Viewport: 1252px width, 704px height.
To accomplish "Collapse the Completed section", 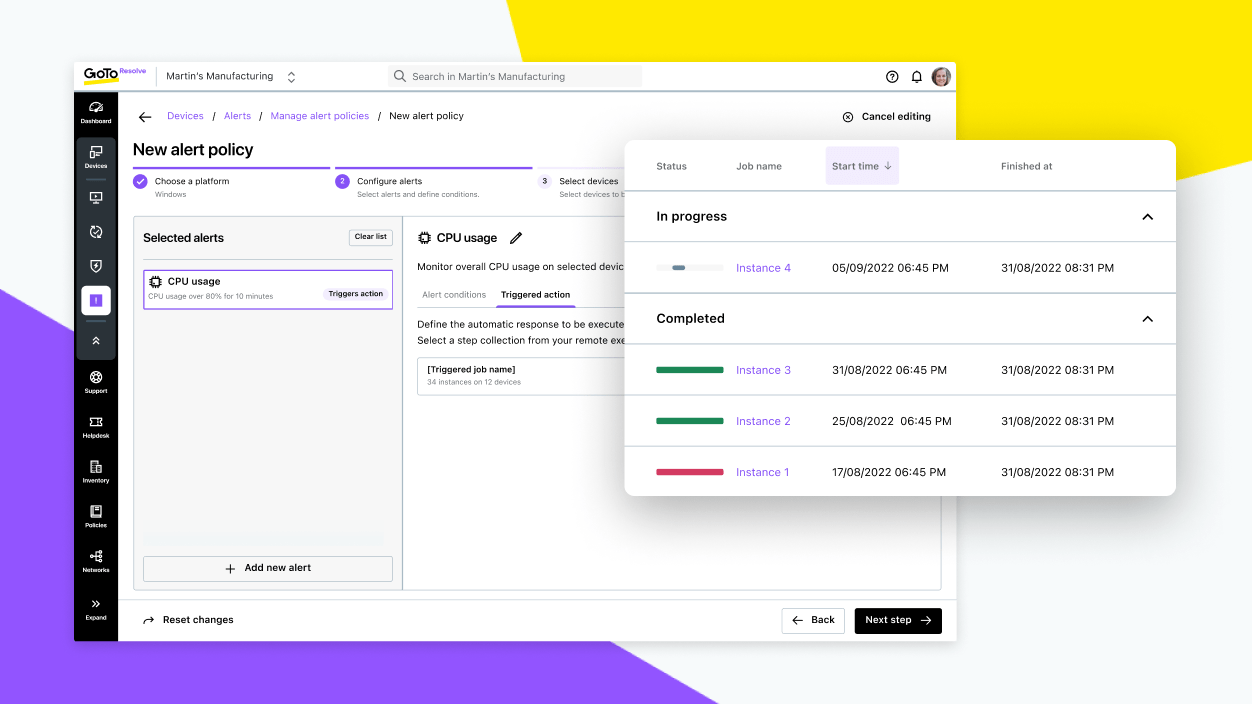I will 1147,318.
